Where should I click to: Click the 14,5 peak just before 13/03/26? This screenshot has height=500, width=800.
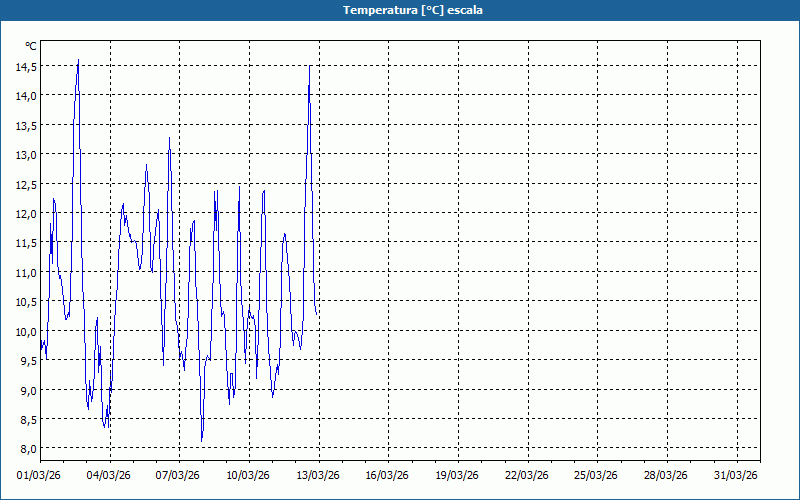point(310,66)
